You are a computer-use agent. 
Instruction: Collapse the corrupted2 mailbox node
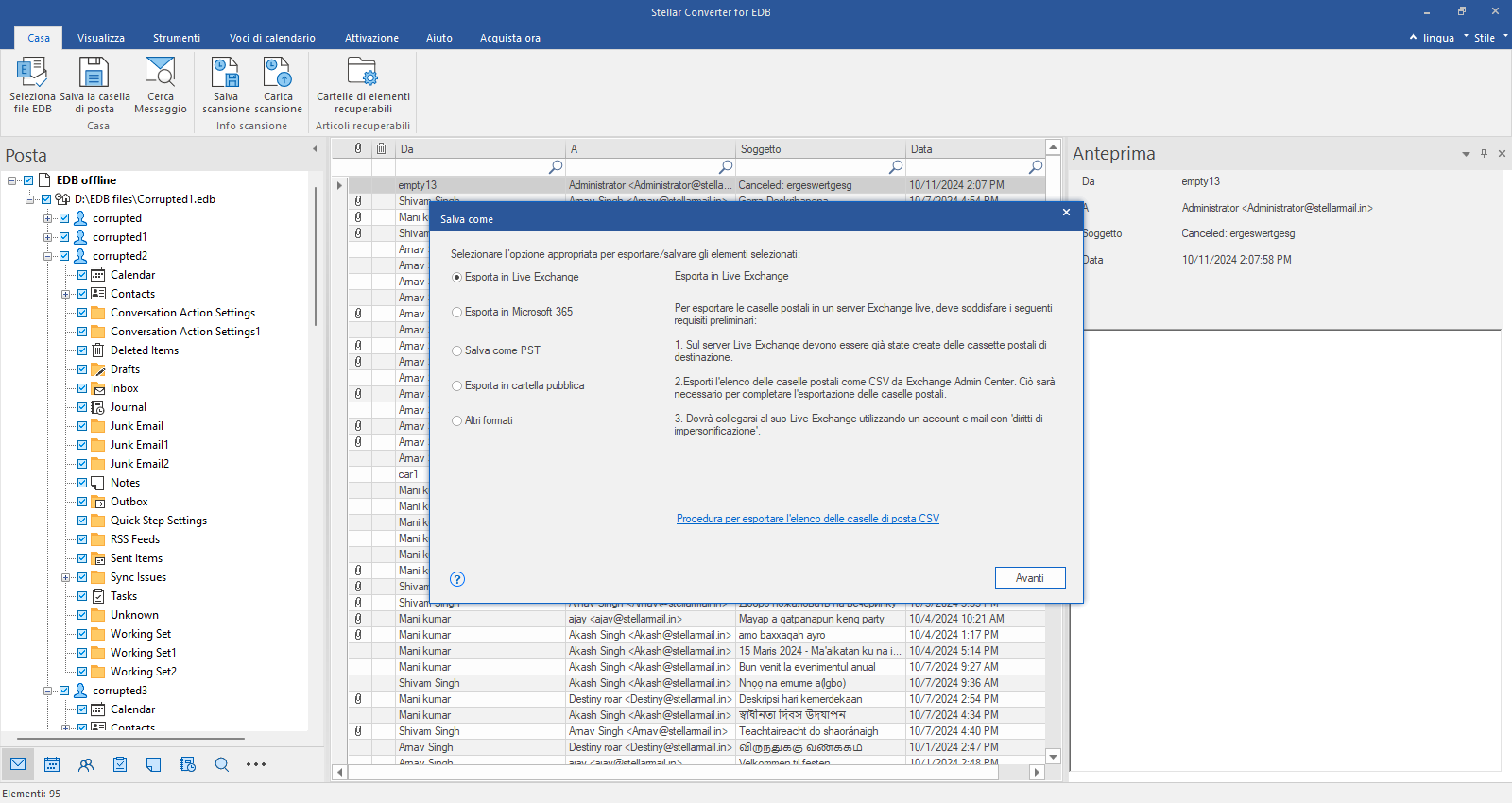(47, 256)
